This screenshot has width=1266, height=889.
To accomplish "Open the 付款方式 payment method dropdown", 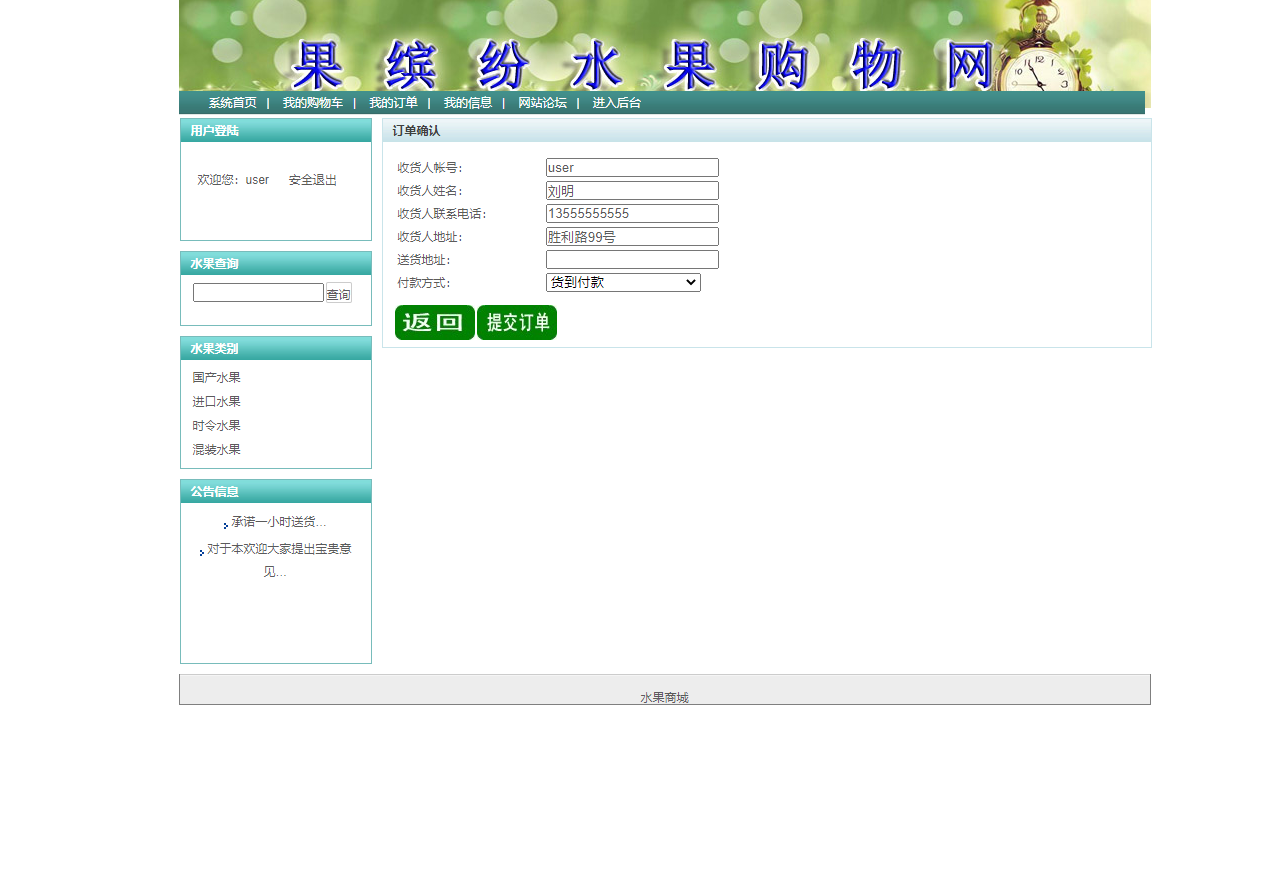I will coord(623,283).
